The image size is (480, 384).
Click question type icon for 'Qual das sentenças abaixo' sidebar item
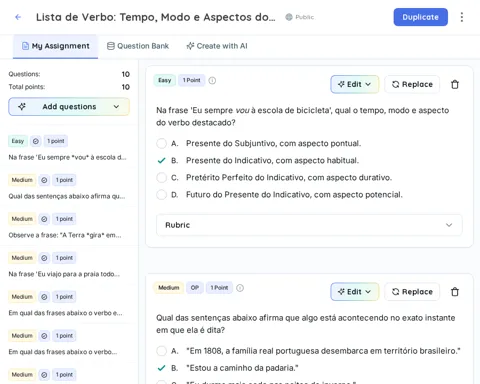click(44, 180)
